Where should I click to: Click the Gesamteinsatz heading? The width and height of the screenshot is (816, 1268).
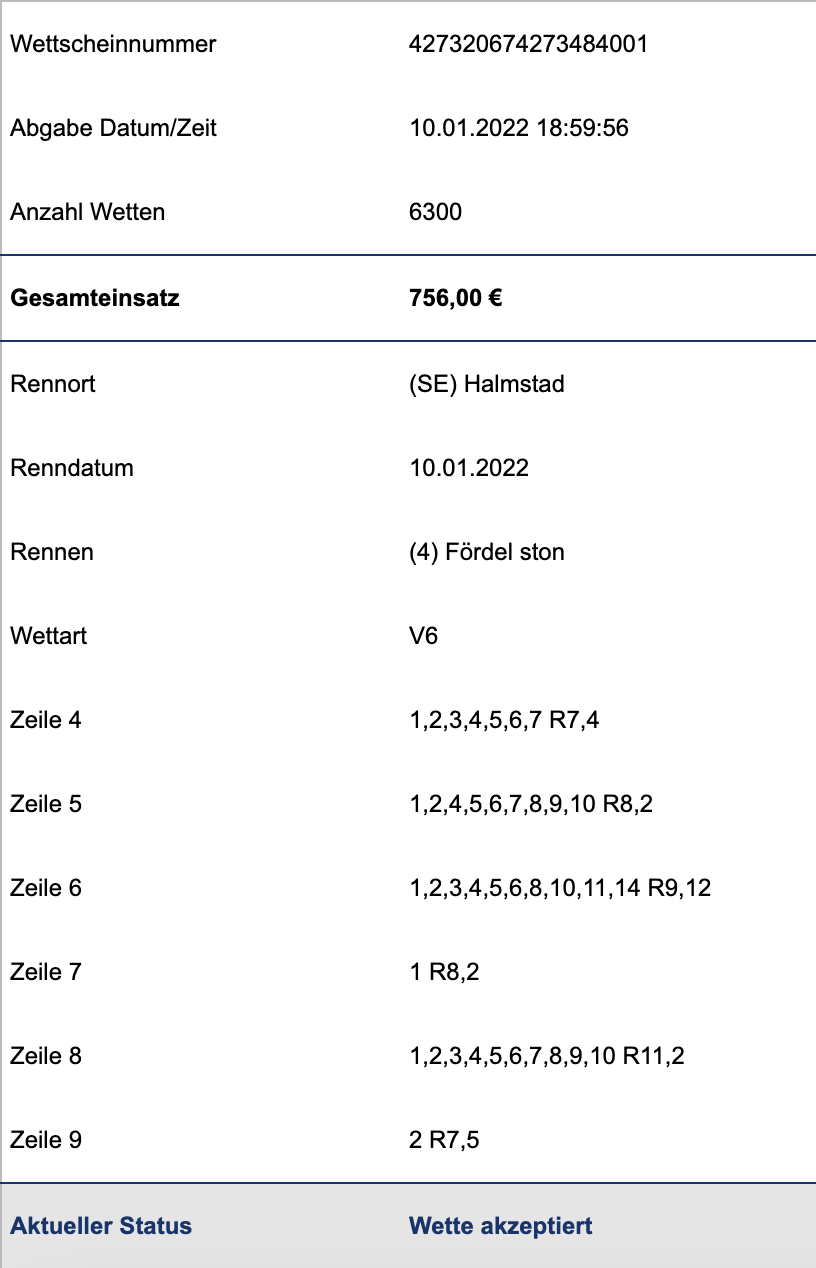(x=95, y=298)
